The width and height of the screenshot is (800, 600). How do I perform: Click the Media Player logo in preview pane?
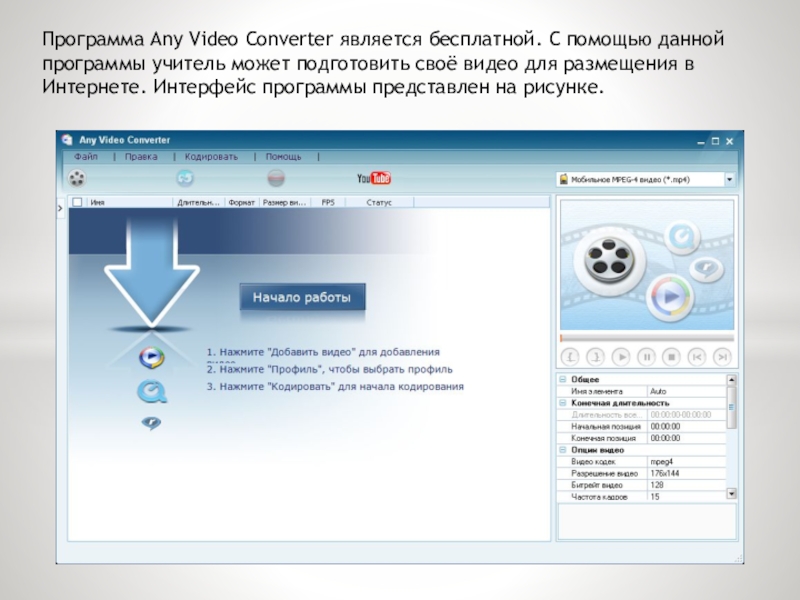pos(670,296)
